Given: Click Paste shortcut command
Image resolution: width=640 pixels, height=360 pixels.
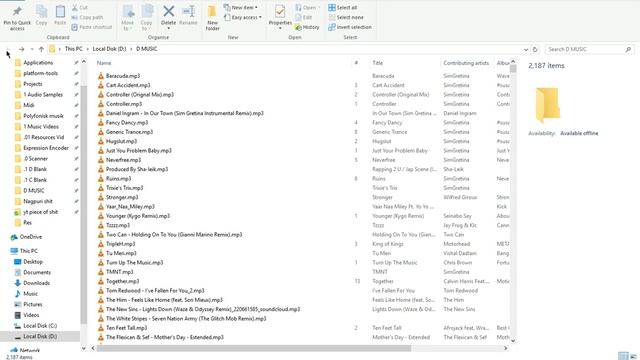Looking at the screenshot, I should point(91,27).
